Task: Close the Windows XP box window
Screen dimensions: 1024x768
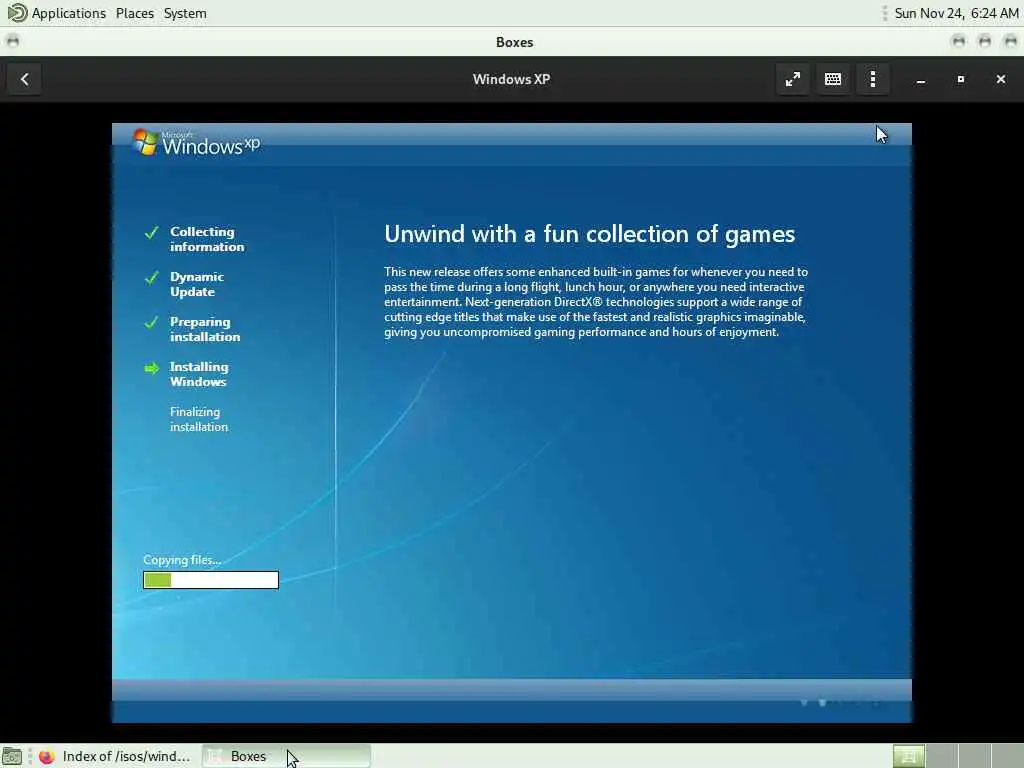Action: click(1000, 80)
